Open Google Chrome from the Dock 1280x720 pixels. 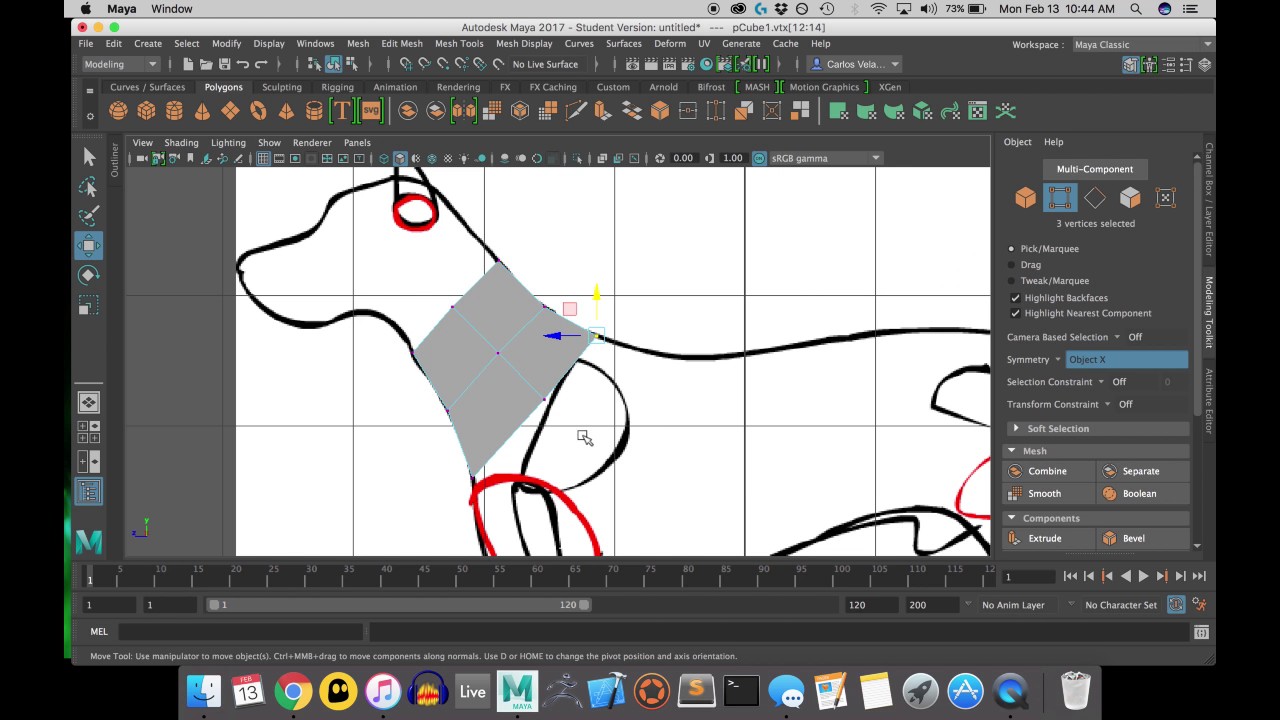tap(293, 691)
